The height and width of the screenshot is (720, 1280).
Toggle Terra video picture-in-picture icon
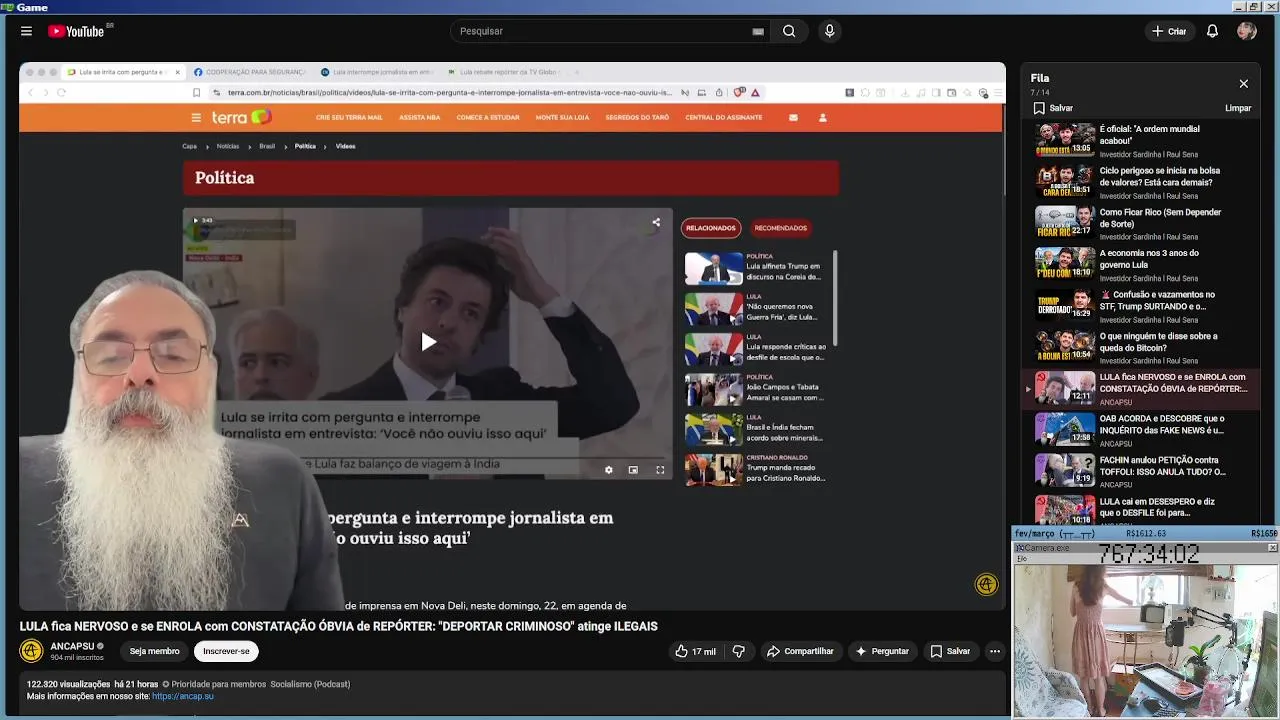click(x=633, y=469)
